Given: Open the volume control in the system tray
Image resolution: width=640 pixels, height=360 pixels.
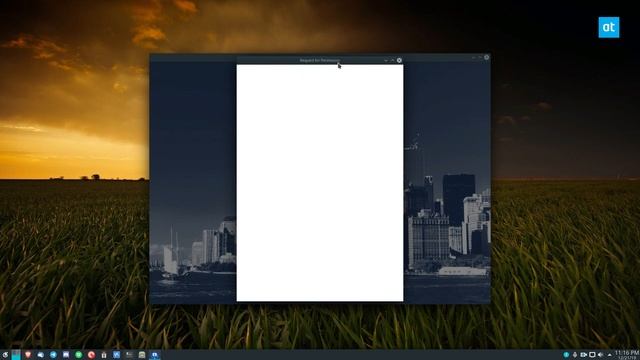Looking at the screenshot, I should click(600, 355).
